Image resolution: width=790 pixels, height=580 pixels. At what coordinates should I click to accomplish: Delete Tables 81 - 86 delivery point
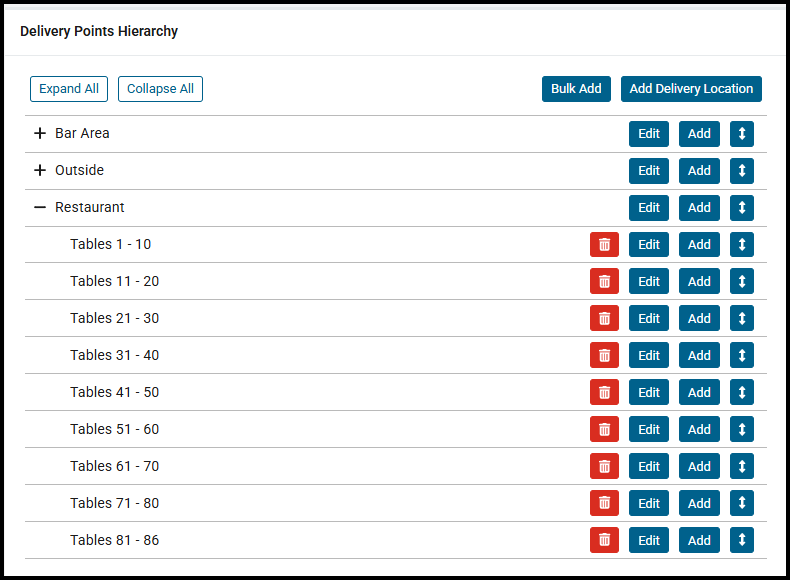click(604, 541)
